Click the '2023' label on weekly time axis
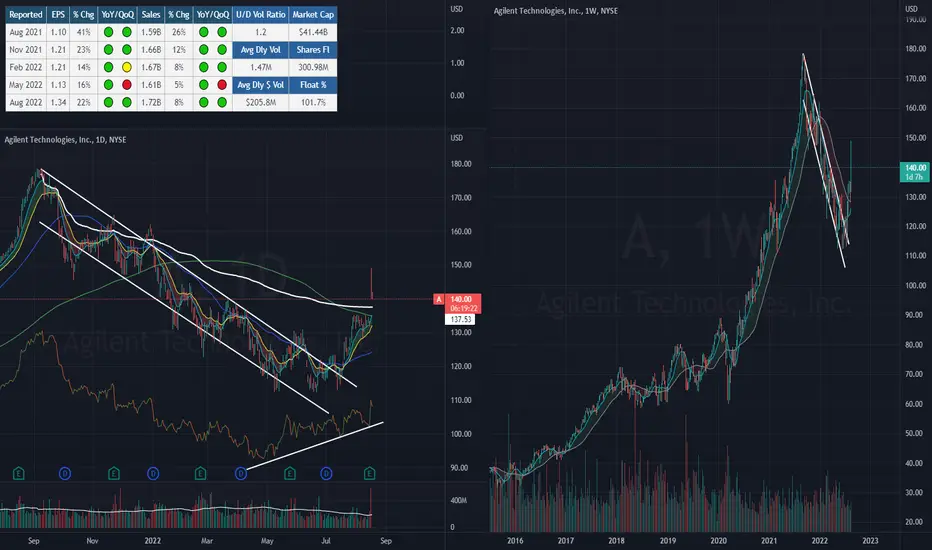The image size is (932, 550). coord(870,540)
